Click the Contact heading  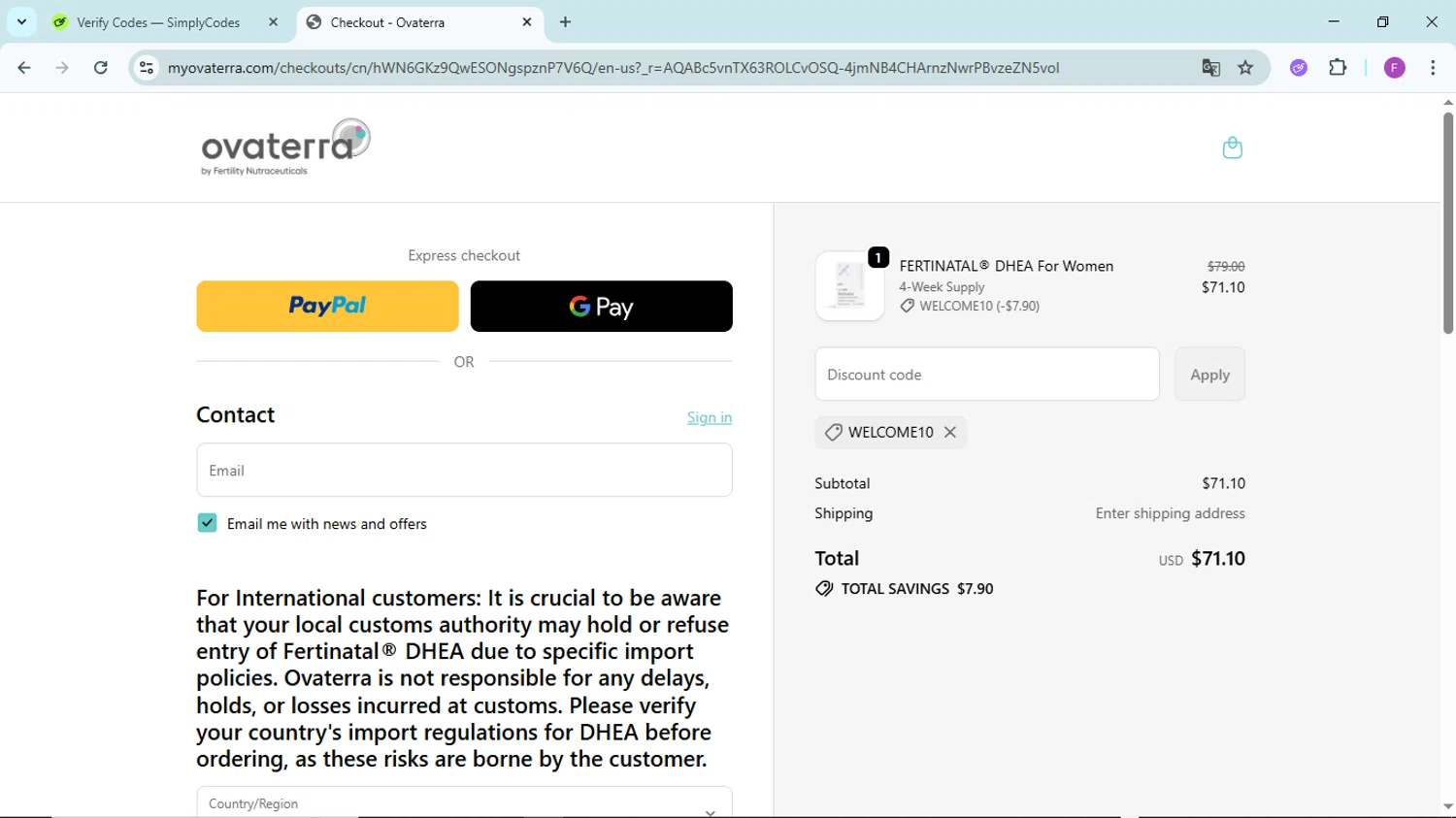click(235, 415)
